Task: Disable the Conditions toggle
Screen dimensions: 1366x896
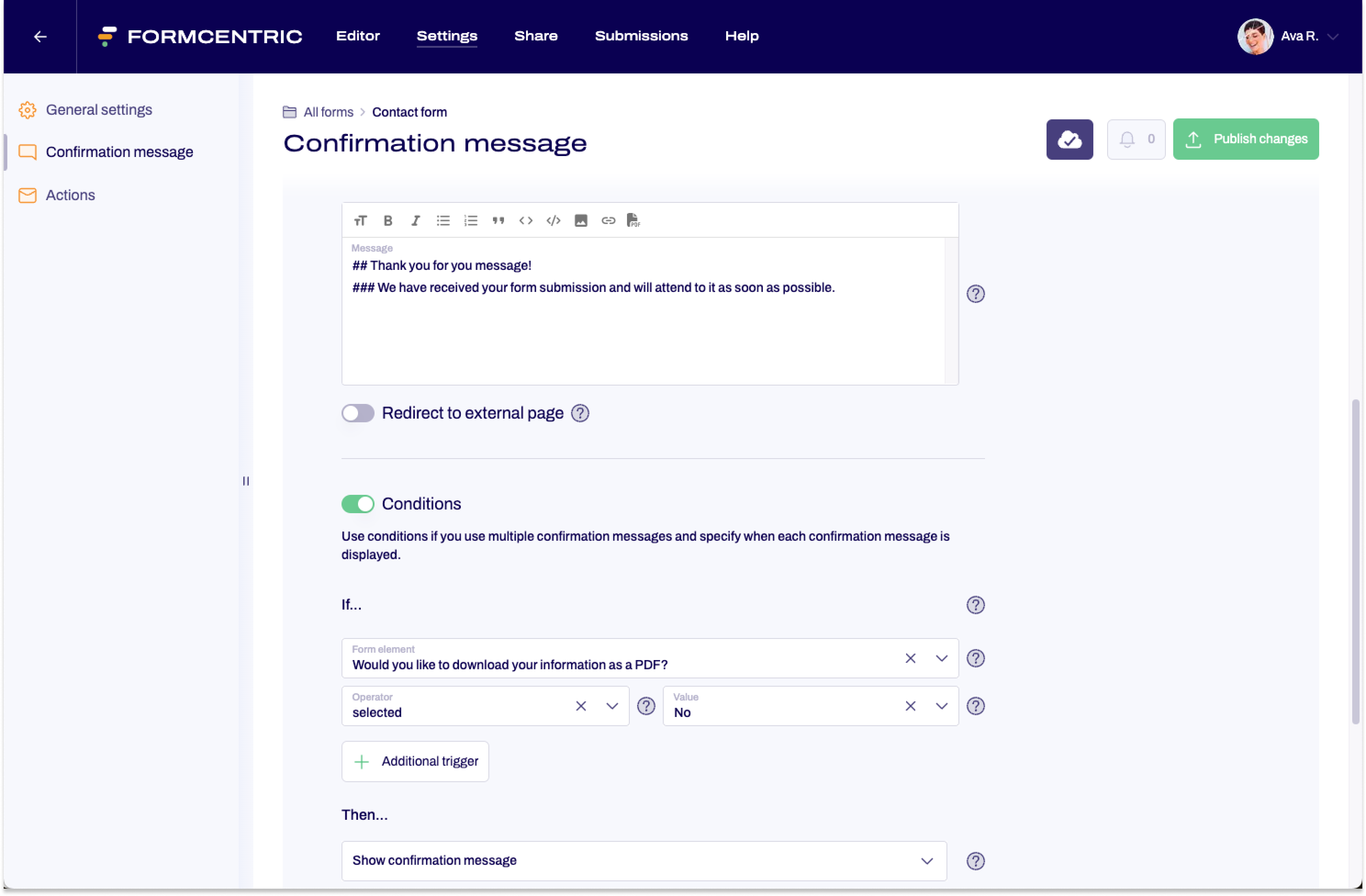Action: click(358, 504)
